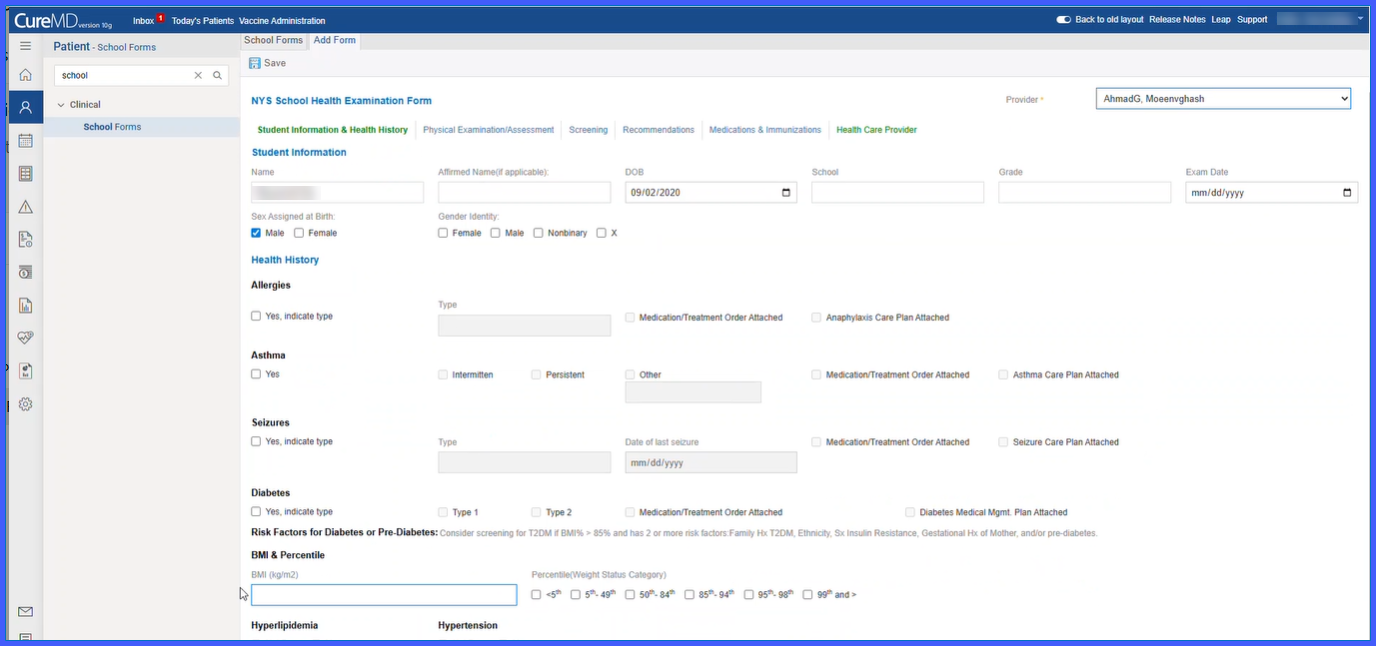Click the Save button
The height and width of the screenshot is (646, 1376).
(267, 63)
